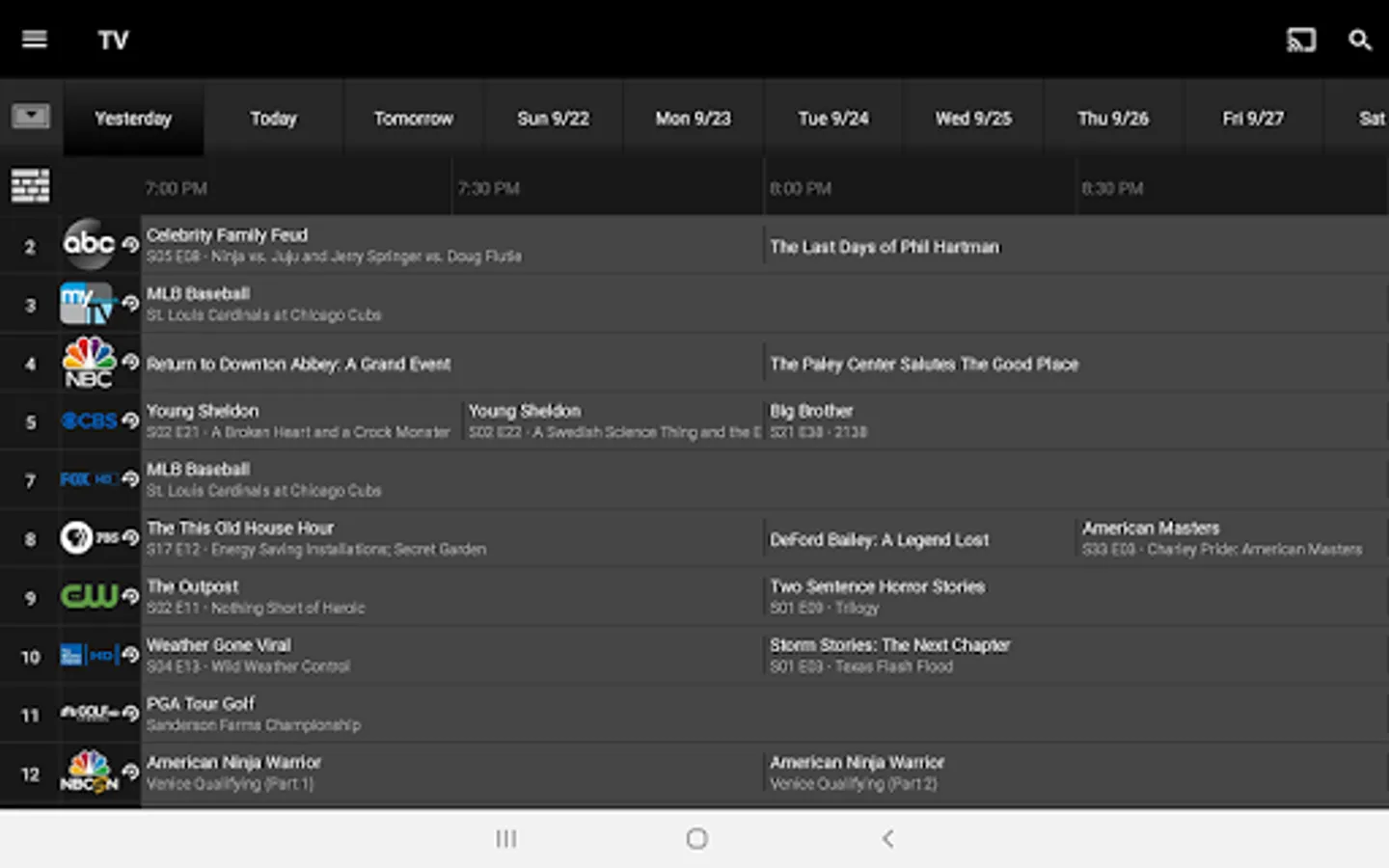Select the CBS channel logo
Viewport: 1389px width, 868px height.
tap(89, 420)
